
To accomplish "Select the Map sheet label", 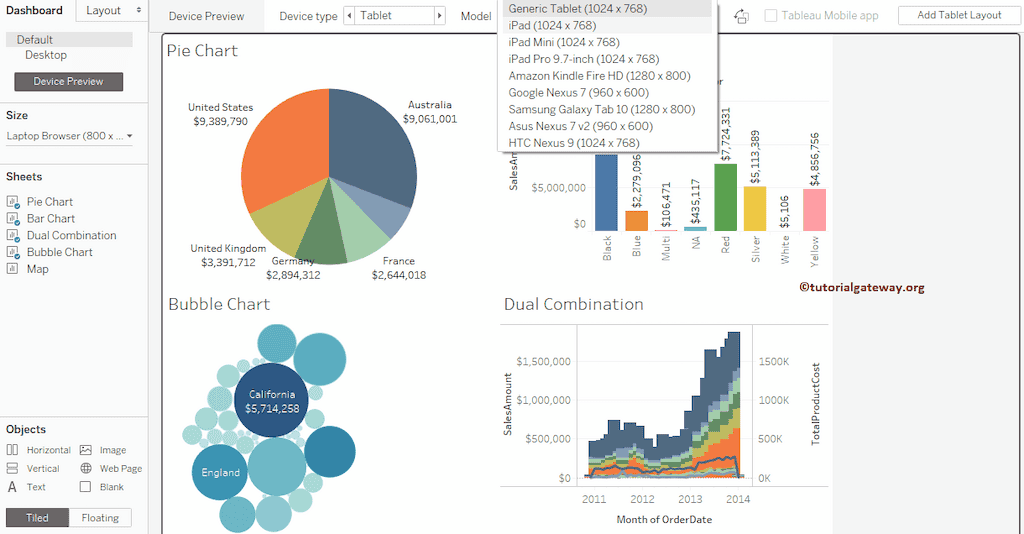I will click(x=37, y=269).
